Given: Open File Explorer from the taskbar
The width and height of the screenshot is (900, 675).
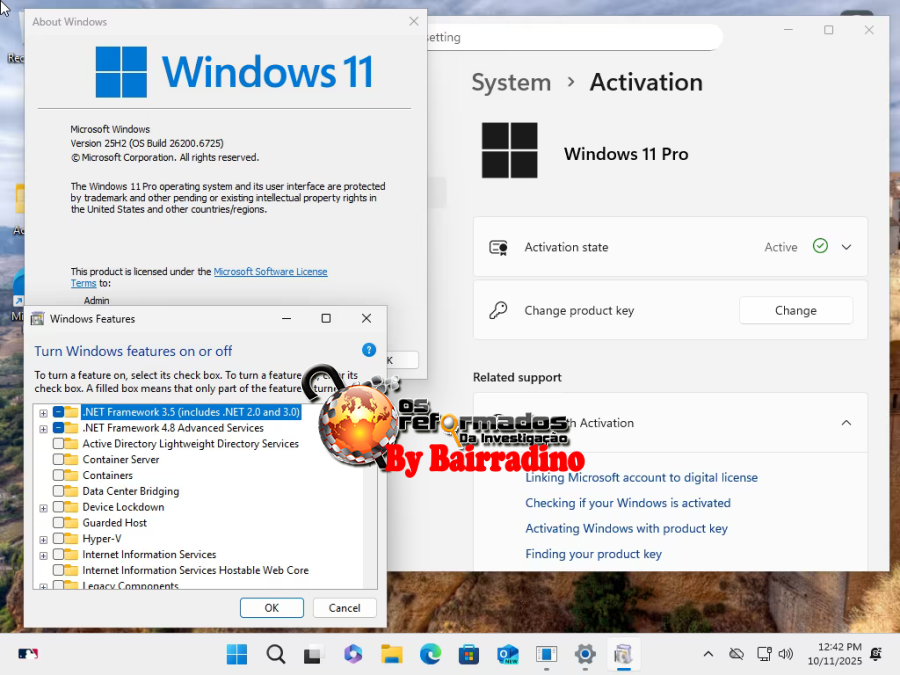Looking at the screenshot, I should (391, 655).
